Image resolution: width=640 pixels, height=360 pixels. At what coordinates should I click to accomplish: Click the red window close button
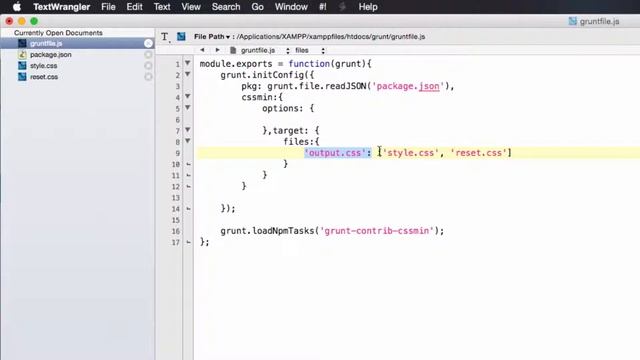tap(9, 21)
